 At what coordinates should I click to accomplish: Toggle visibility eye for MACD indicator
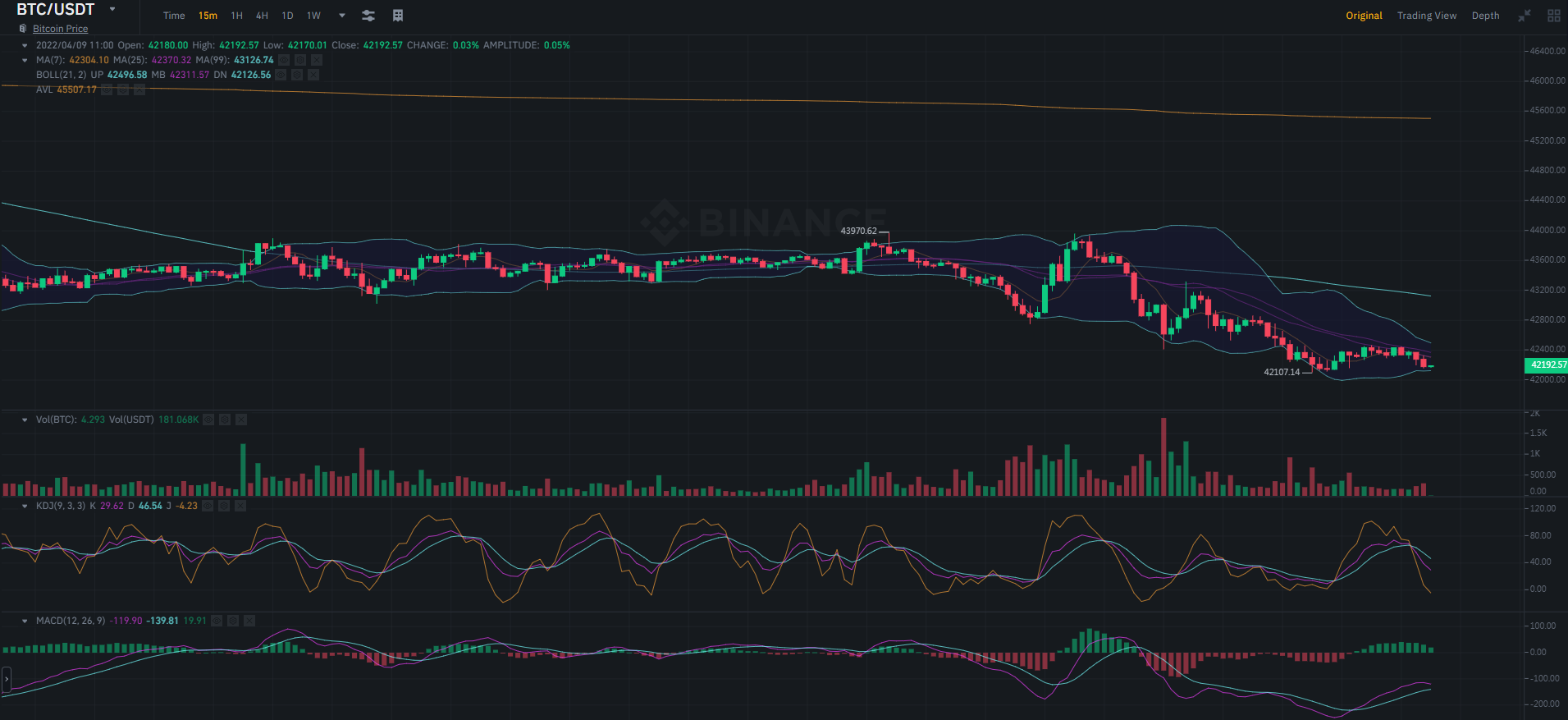(x=217, y=621)
